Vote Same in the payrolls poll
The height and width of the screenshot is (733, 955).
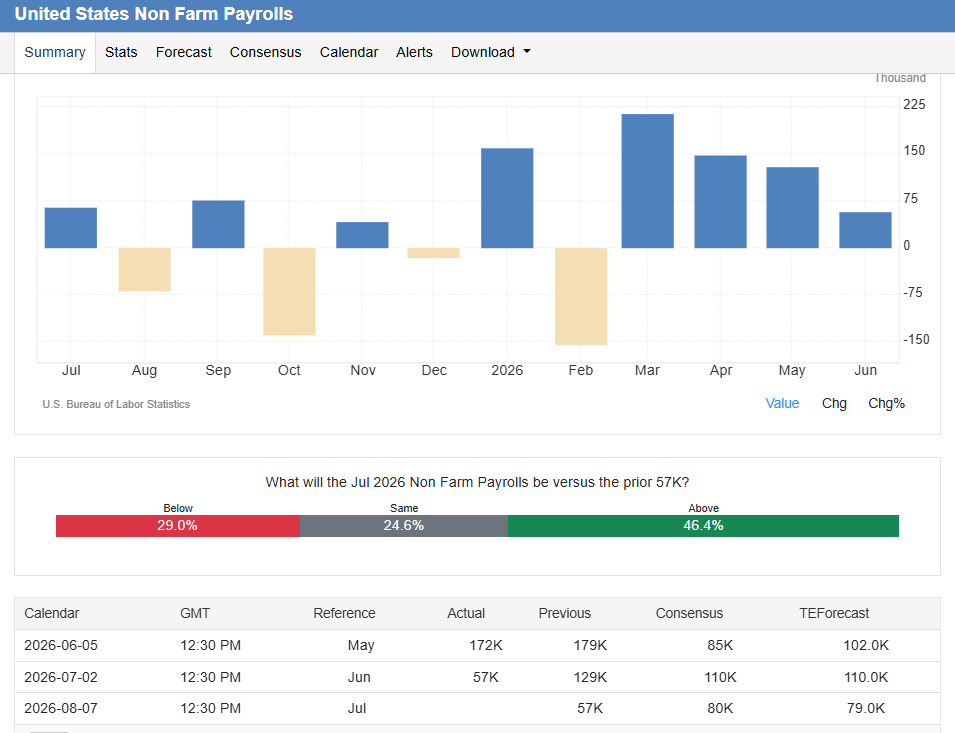tap(404, 525)
